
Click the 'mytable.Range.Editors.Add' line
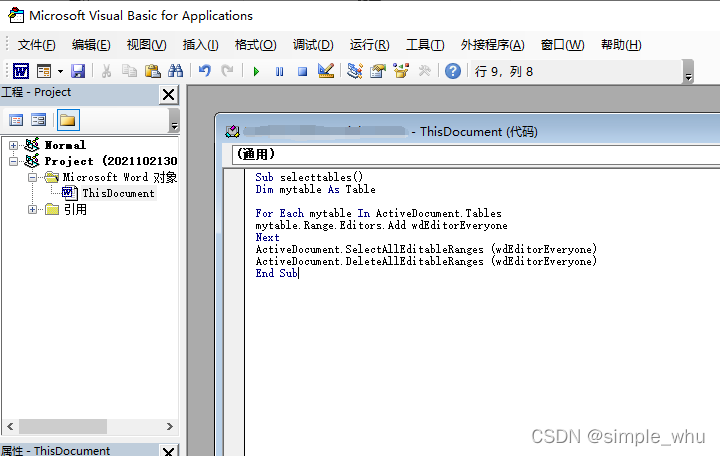click(382, 225)
